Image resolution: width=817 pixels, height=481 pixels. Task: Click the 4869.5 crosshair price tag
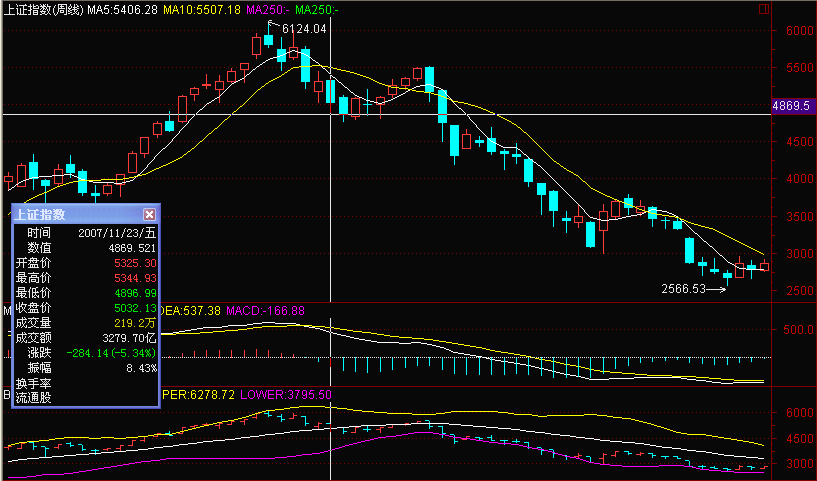point(791,105)
